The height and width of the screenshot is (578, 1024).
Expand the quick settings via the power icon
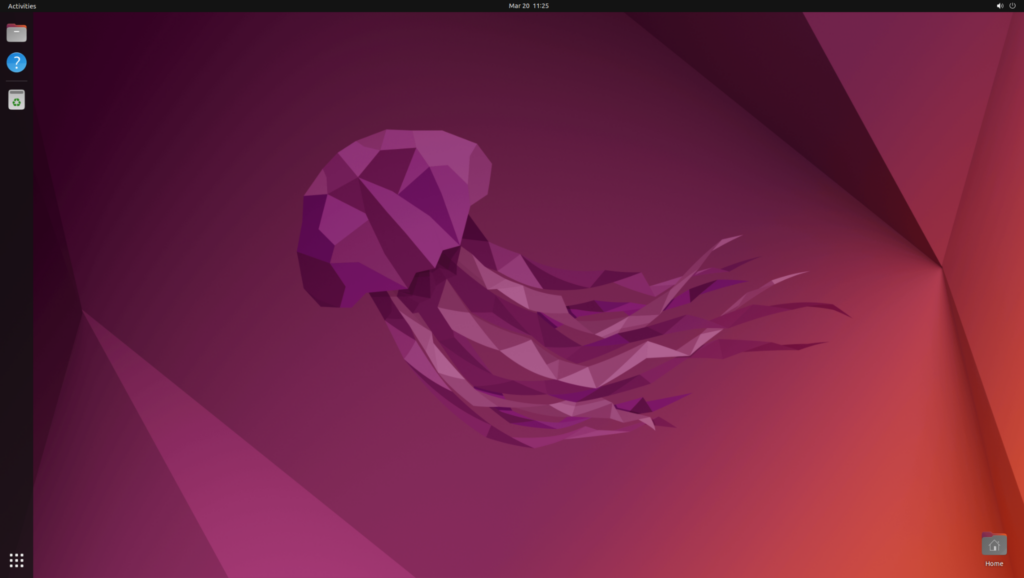click(x=1013, y=5)
